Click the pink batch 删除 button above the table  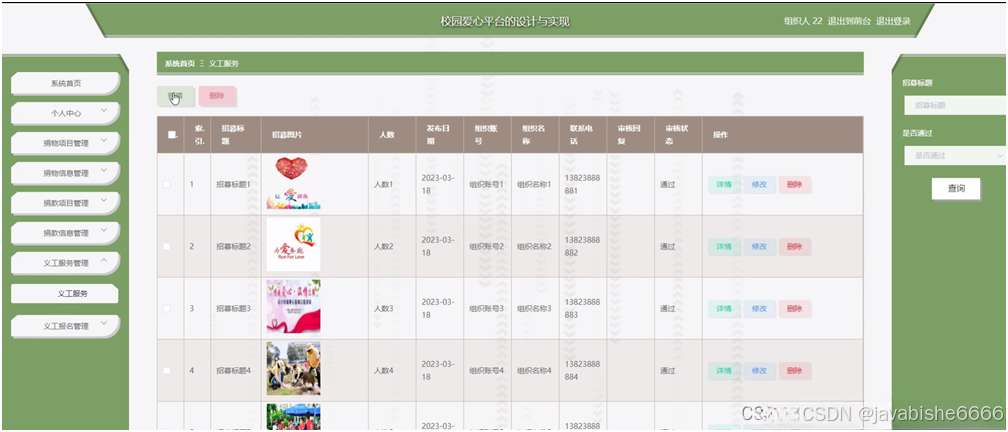click(217, 96)
